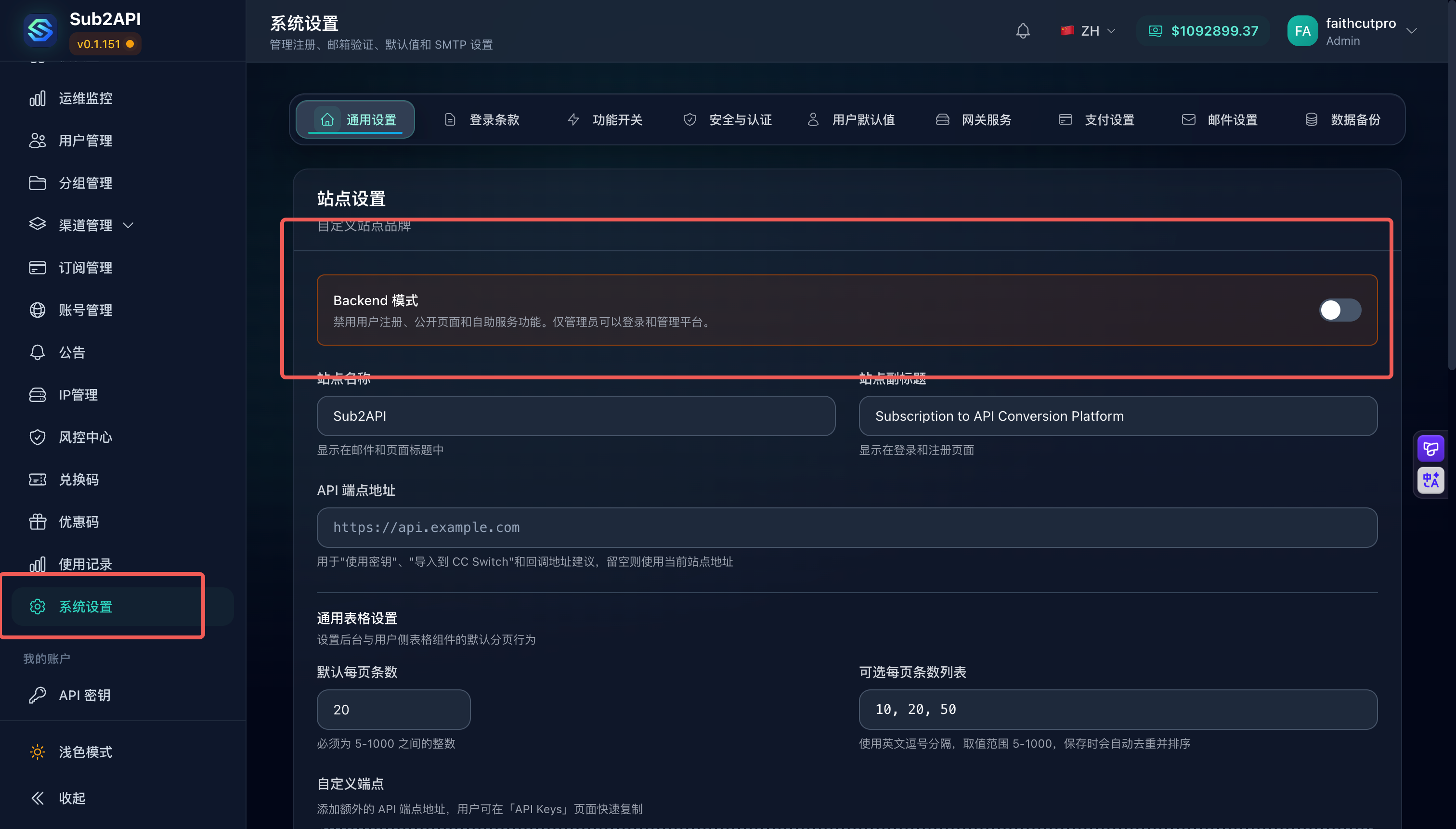Screen dimensions: 1456x829
Task: Click the 站点名称 field containing Sub2API
Action: (576, 416)
